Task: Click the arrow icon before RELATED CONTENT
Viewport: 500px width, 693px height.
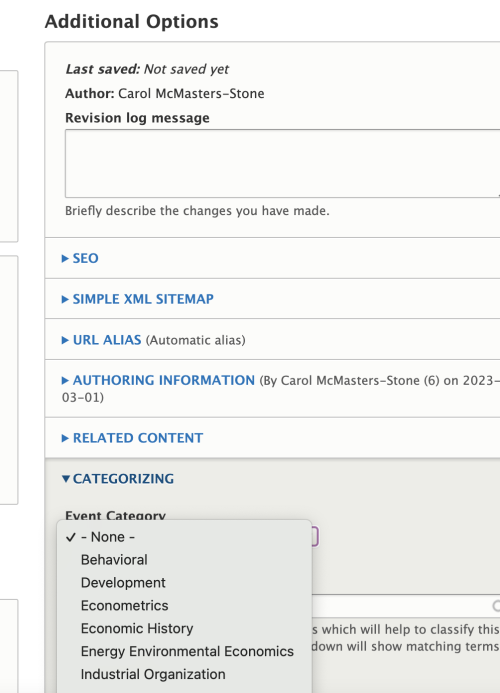Action: 65,438
